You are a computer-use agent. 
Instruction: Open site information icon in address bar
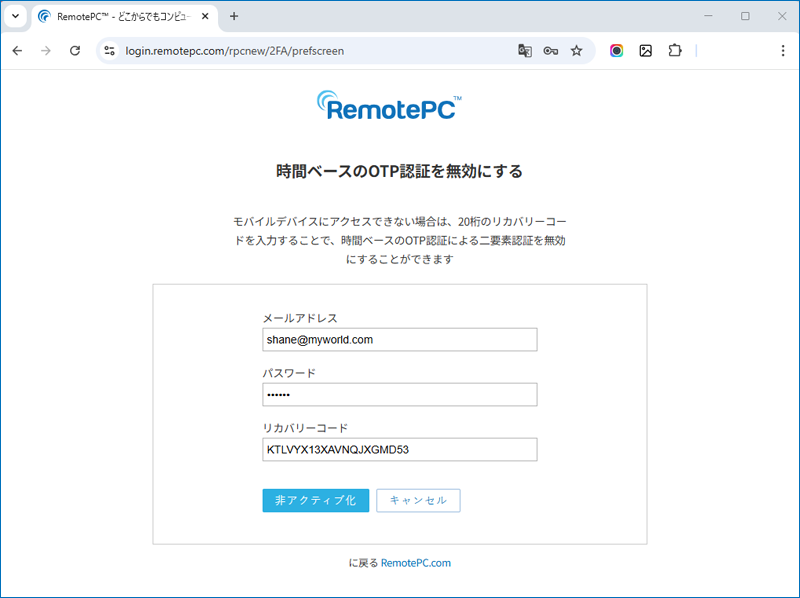click(x=109, y=51)
